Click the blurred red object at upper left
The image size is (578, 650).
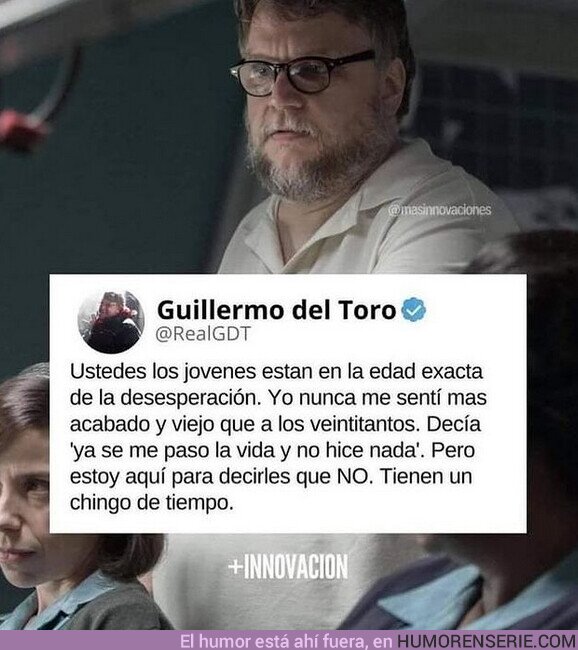click(x=23, y=129)
